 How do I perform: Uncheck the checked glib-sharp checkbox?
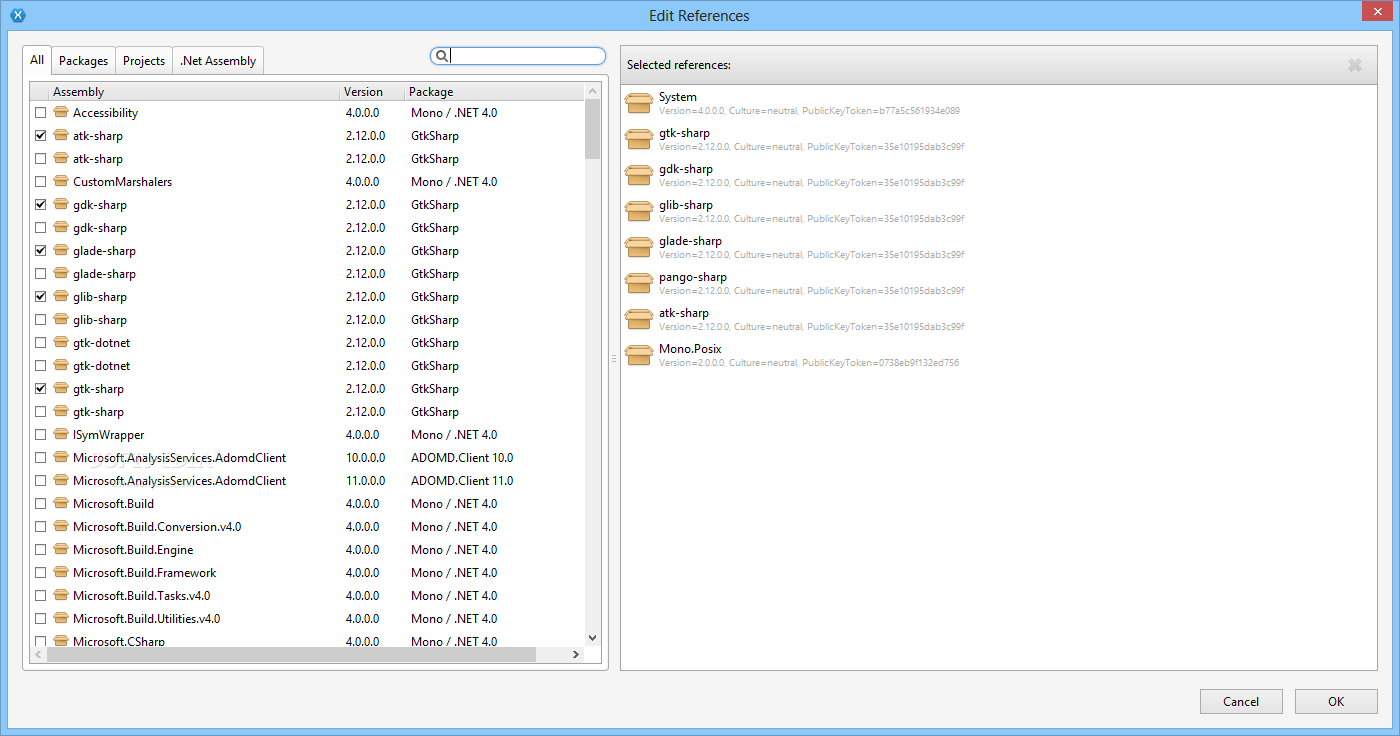[x=40, y=297]
